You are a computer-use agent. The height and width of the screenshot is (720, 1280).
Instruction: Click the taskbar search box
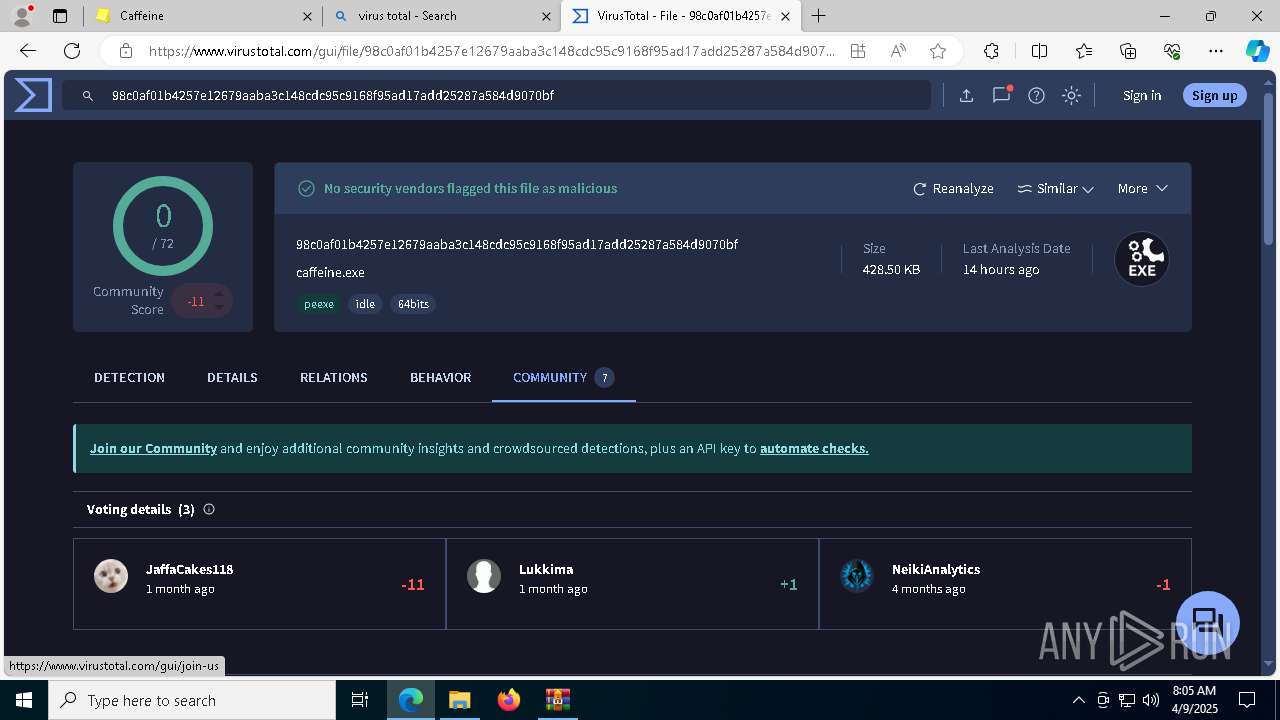click(192, 700)
